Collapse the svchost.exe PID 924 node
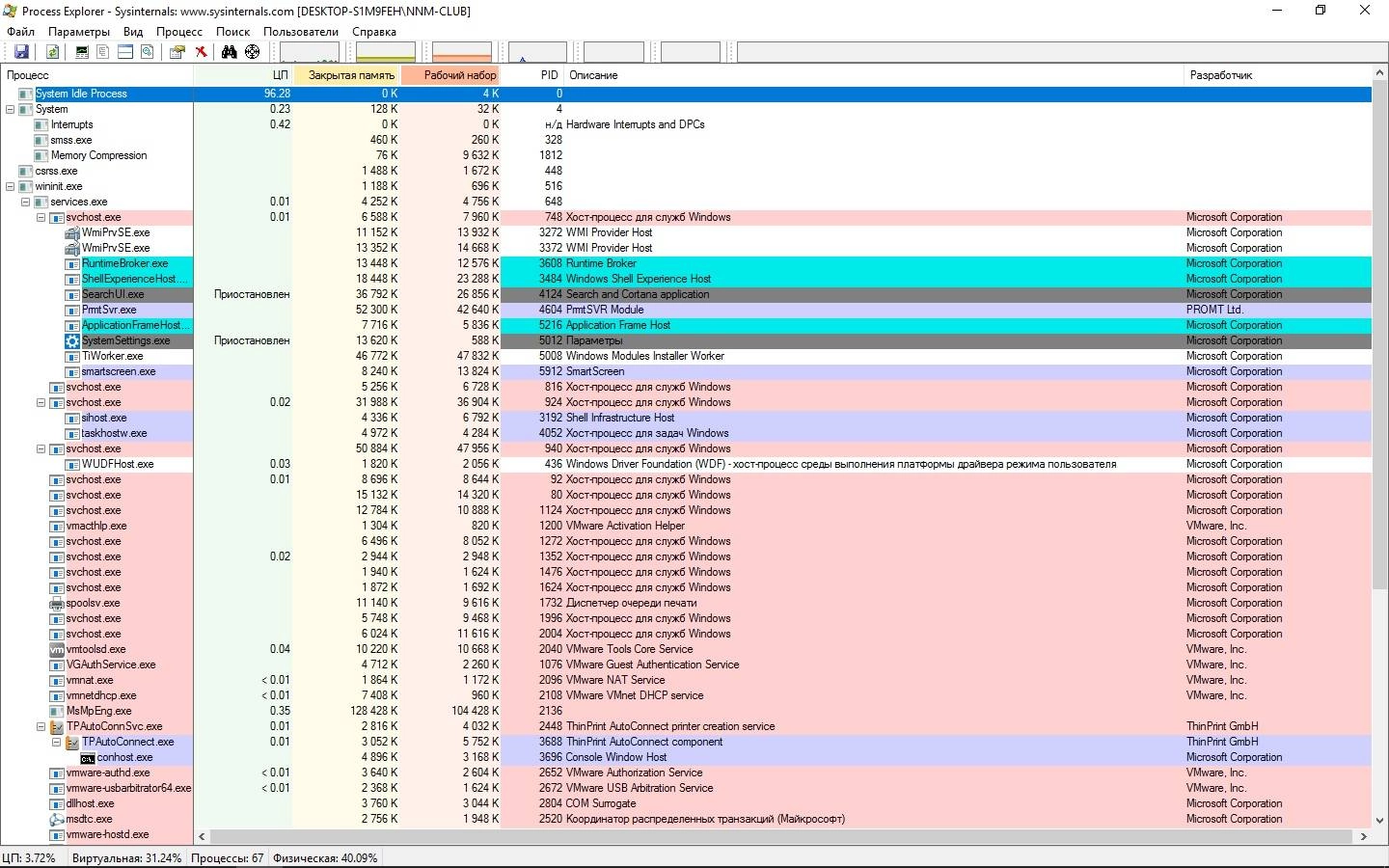 (x=41, y=402)
